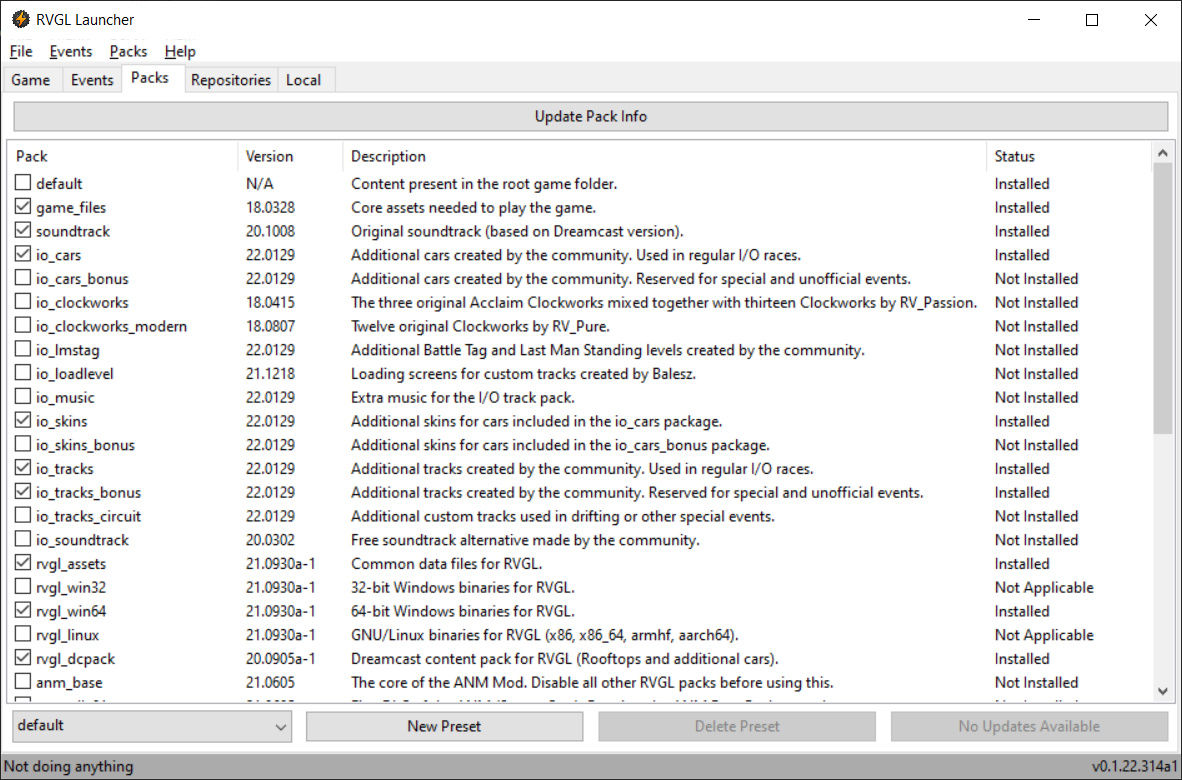Click the New Preset button
This screenshot has height=780, width=1182.
point(444,726)
